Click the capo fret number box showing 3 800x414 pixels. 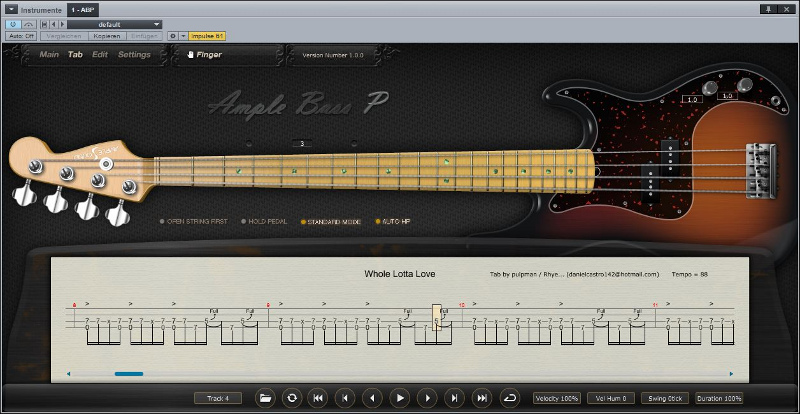pos(302,143)
